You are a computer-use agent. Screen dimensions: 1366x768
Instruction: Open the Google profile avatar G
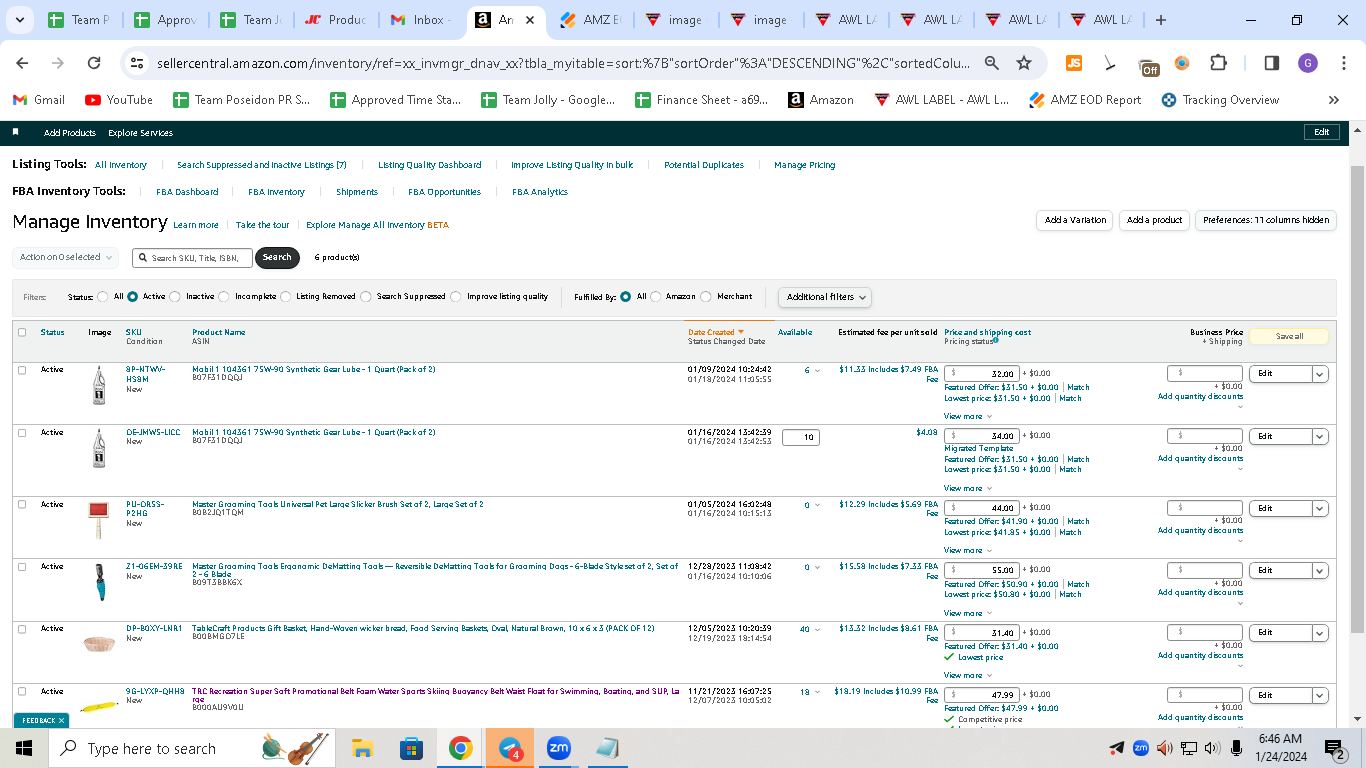[1308, 63]
